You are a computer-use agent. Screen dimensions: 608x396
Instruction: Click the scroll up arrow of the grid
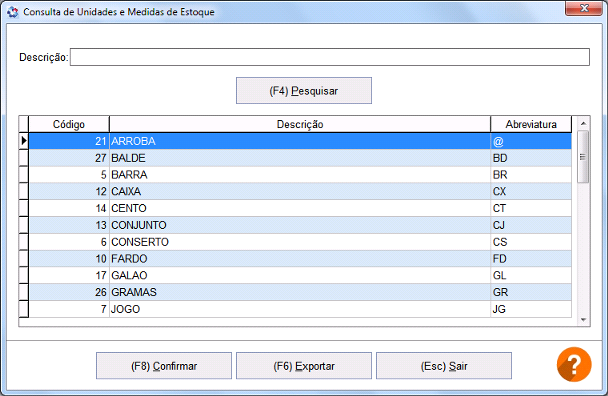click(x=583, y=124)
